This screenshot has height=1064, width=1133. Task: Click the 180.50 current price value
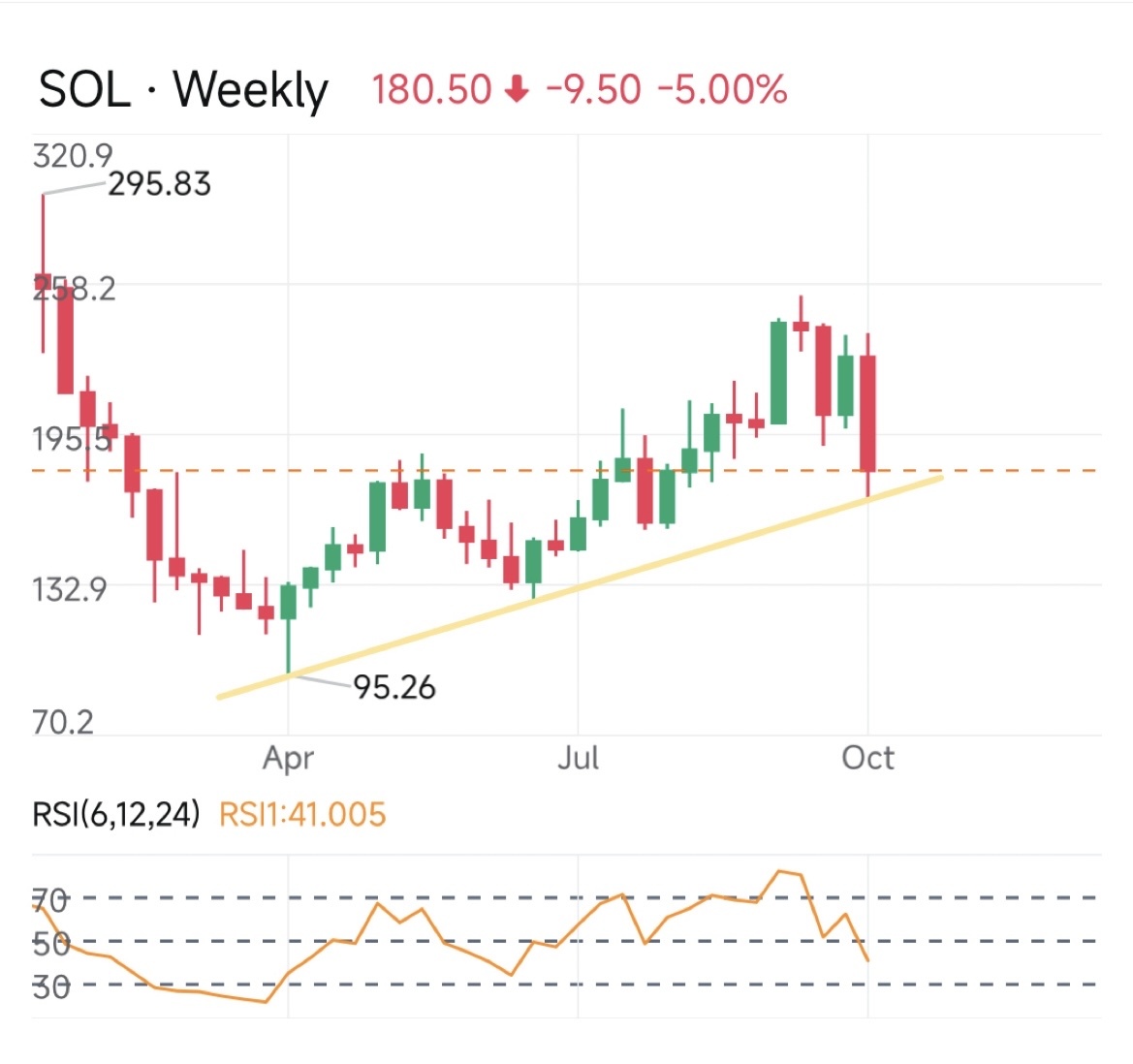431,90
